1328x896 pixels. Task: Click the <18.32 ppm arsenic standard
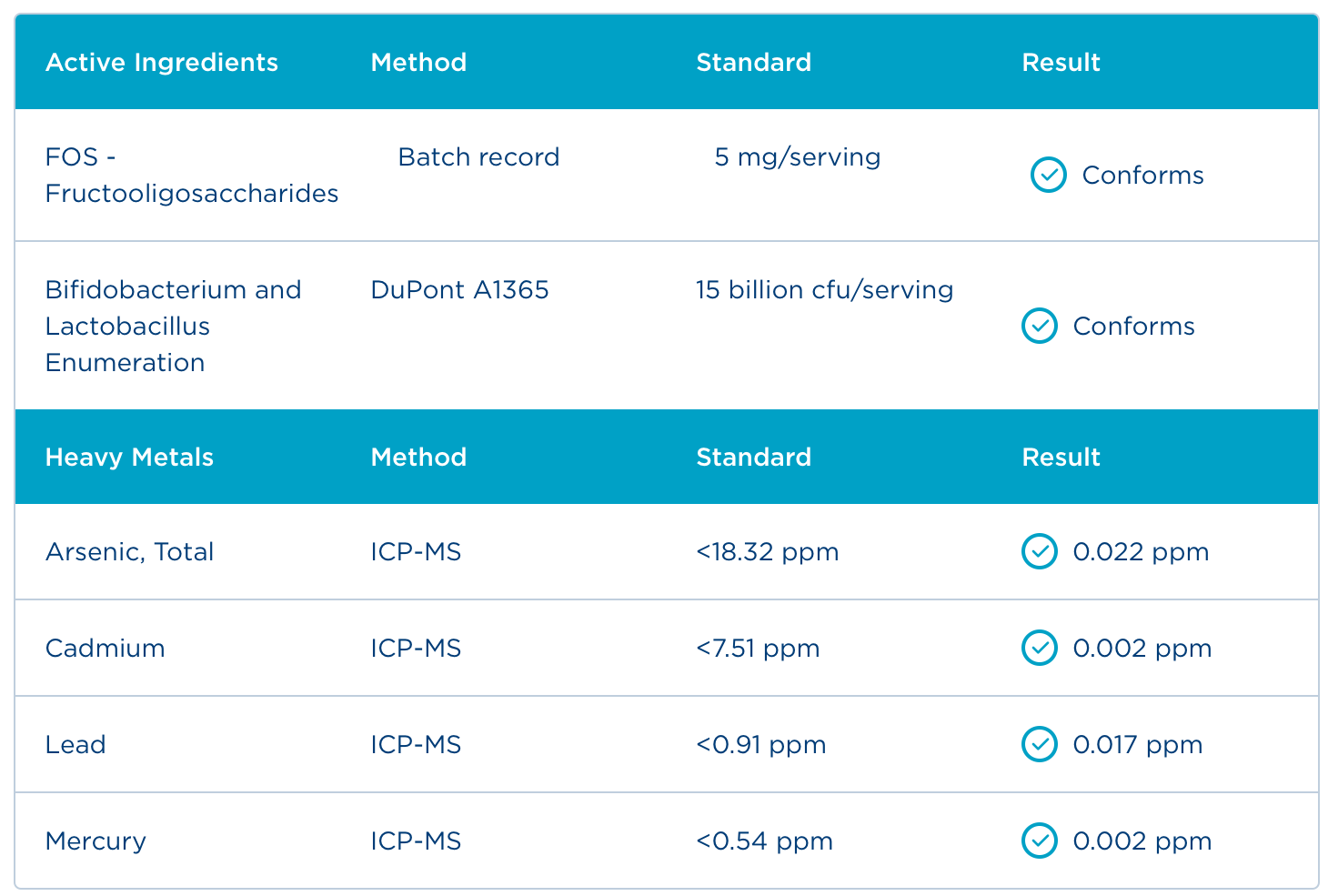point(767,551)
